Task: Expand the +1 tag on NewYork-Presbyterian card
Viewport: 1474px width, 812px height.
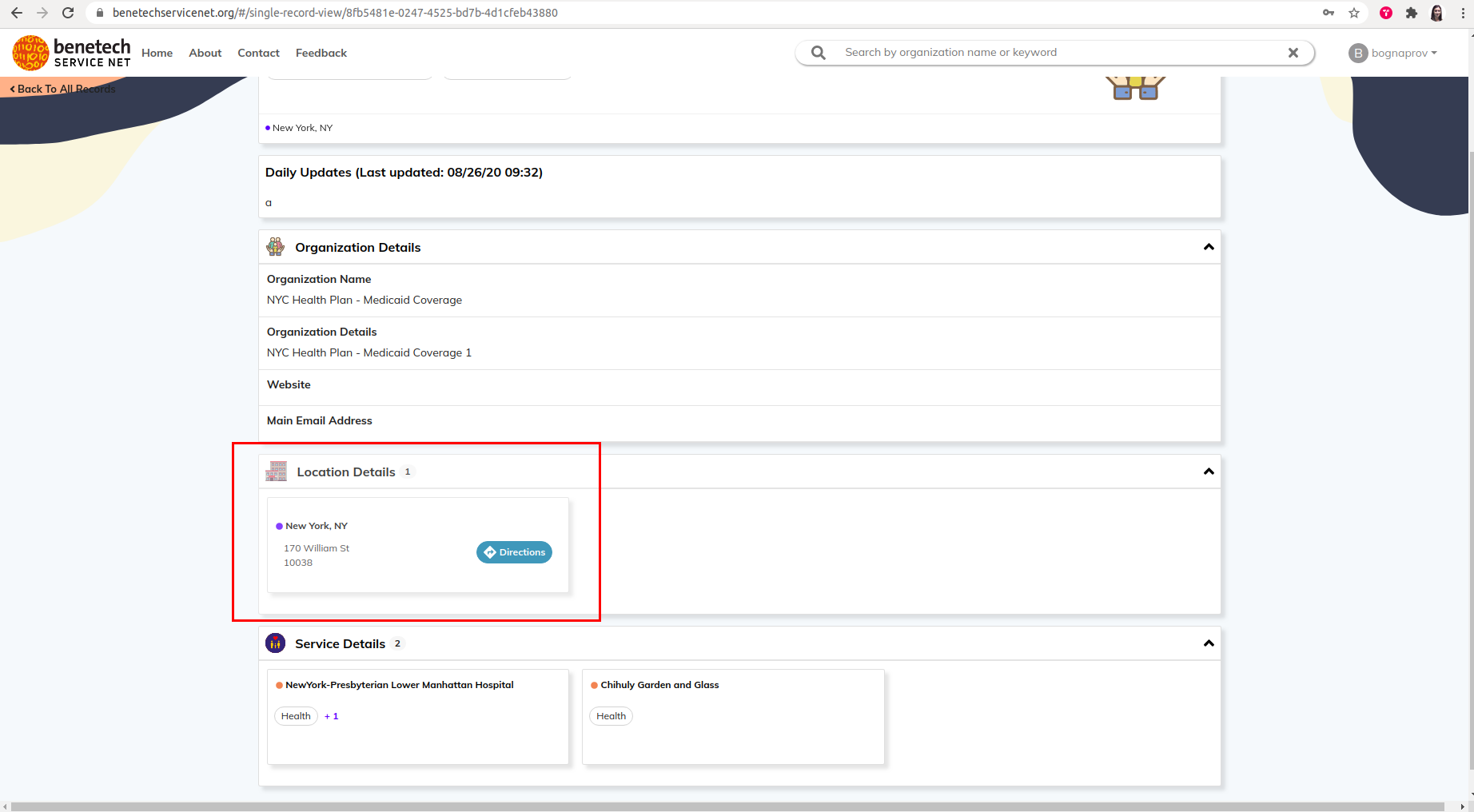Action: (x=331, y=715)
